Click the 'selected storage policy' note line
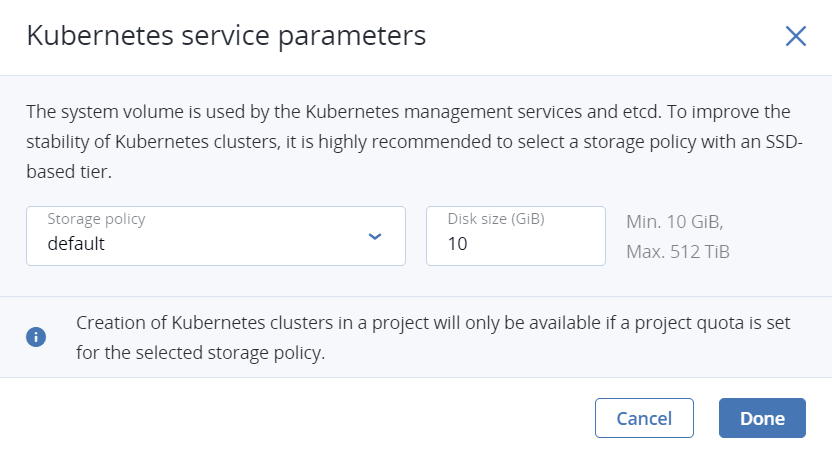The height and width of the screenshot is (454, 832). coord(200,353)
